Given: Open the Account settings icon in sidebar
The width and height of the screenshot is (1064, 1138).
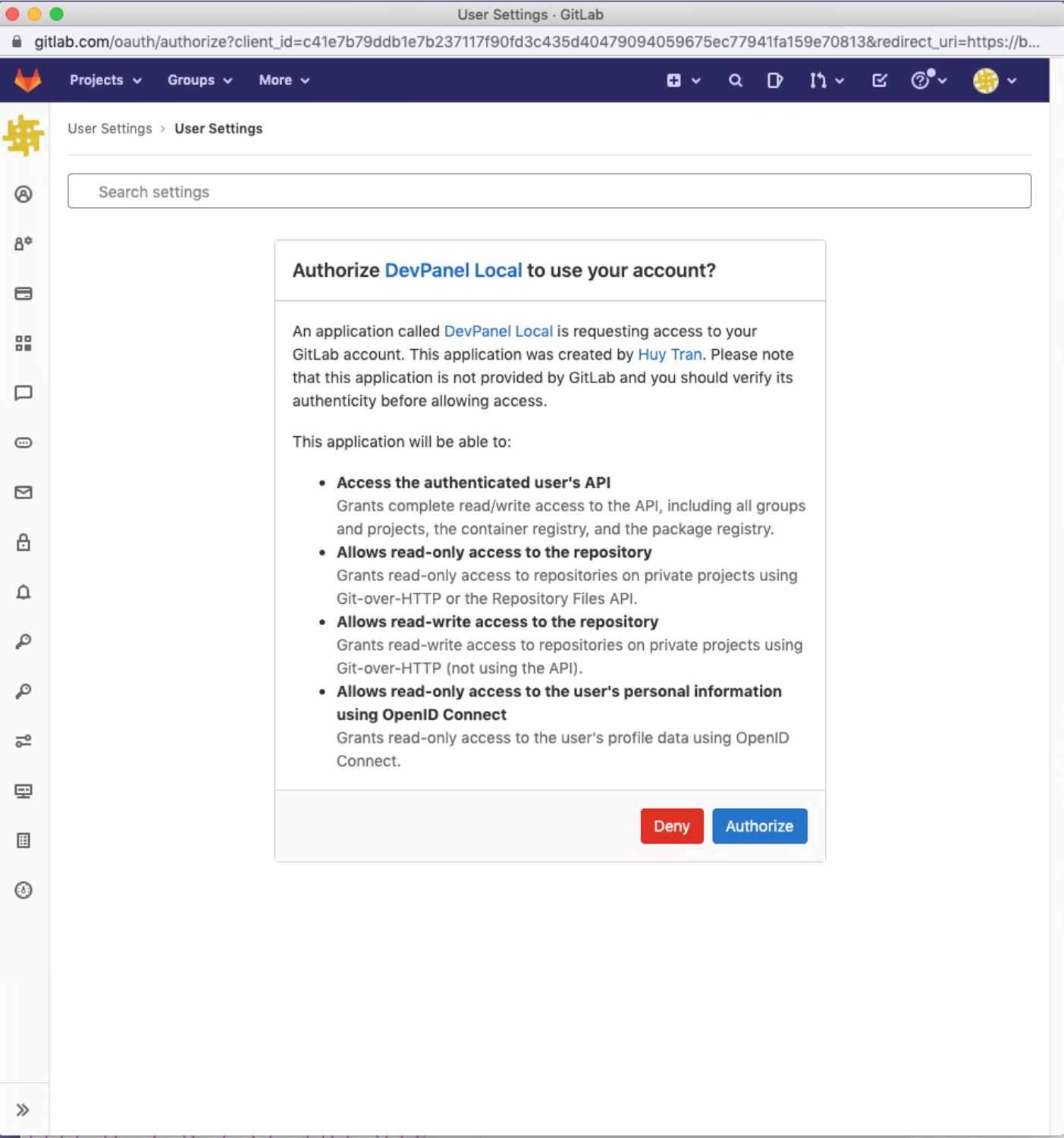Looking at the screenshot, I should (24, 243).
